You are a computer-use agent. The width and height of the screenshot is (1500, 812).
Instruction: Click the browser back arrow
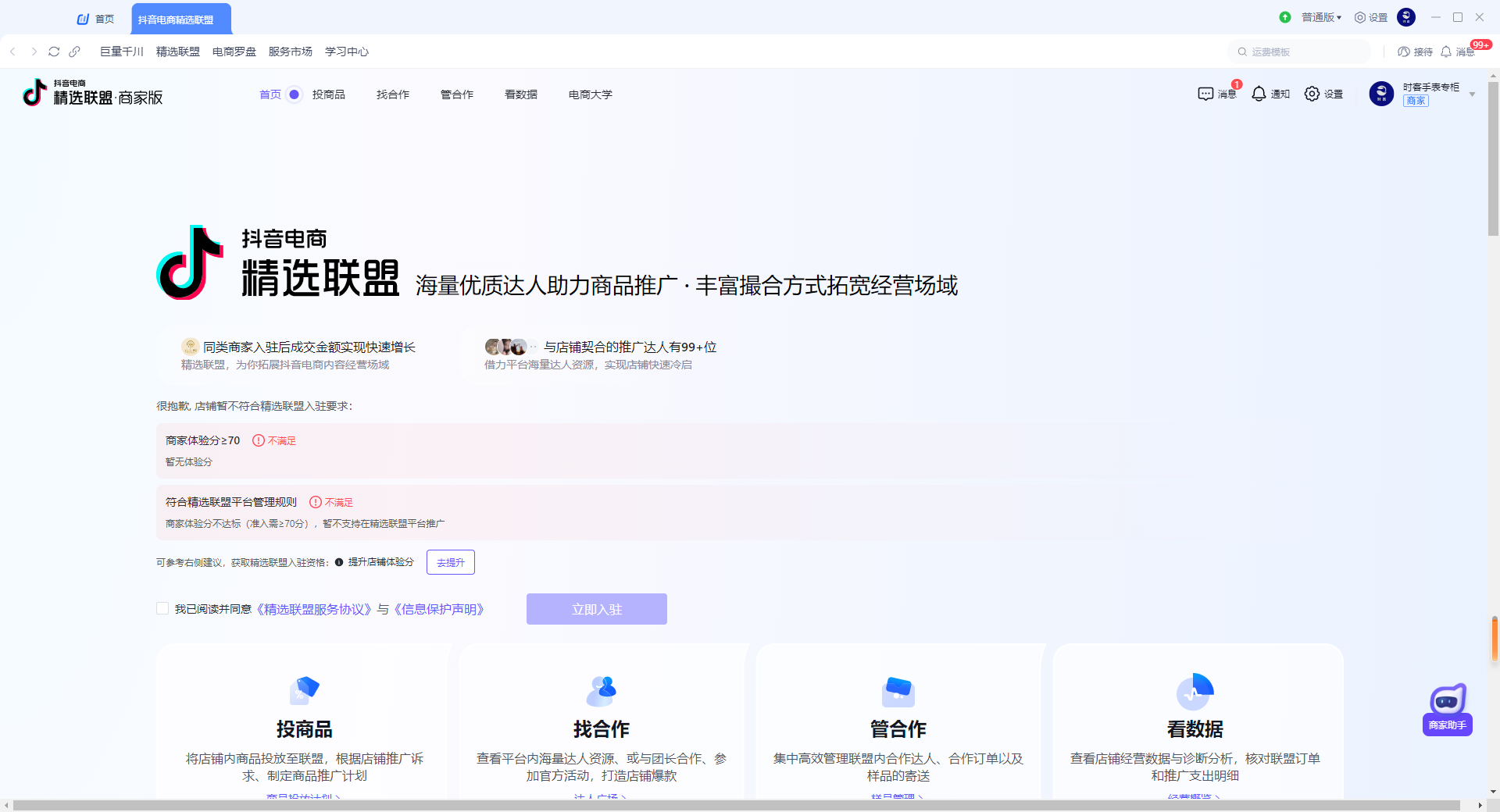coord(12,52)
